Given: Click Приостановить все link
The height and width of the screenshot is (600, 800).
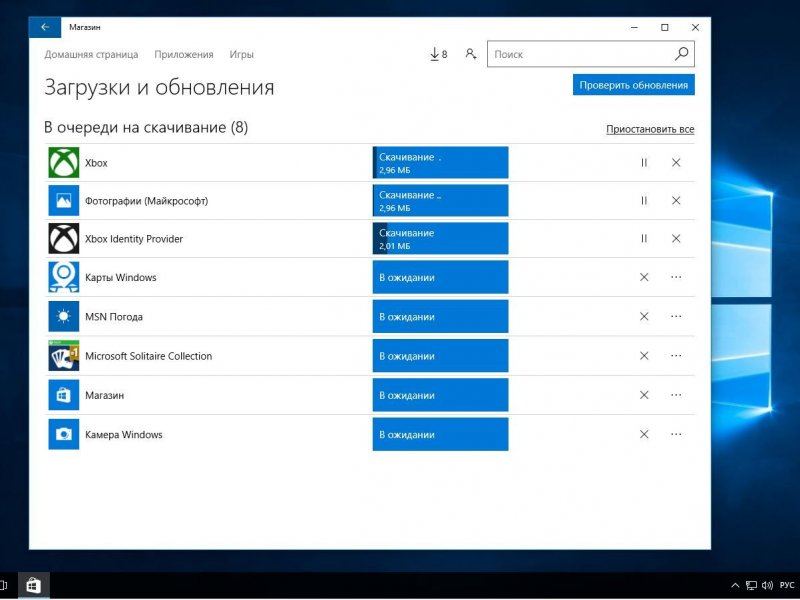Looking at the screenshot, I should [650, 130].
